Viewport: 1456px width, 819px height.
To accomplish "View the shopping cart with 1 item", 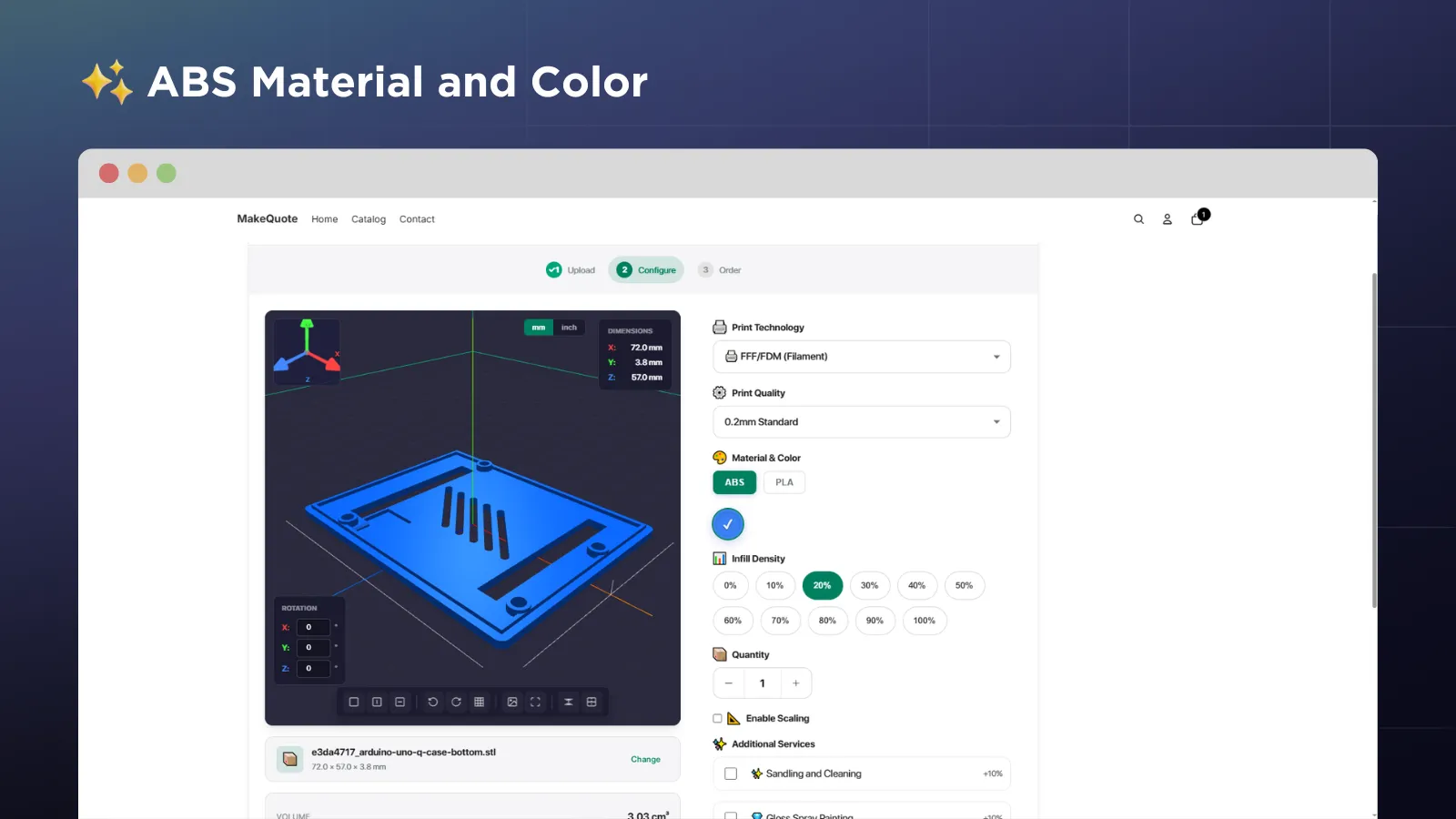I will (x=1198, y=219).
